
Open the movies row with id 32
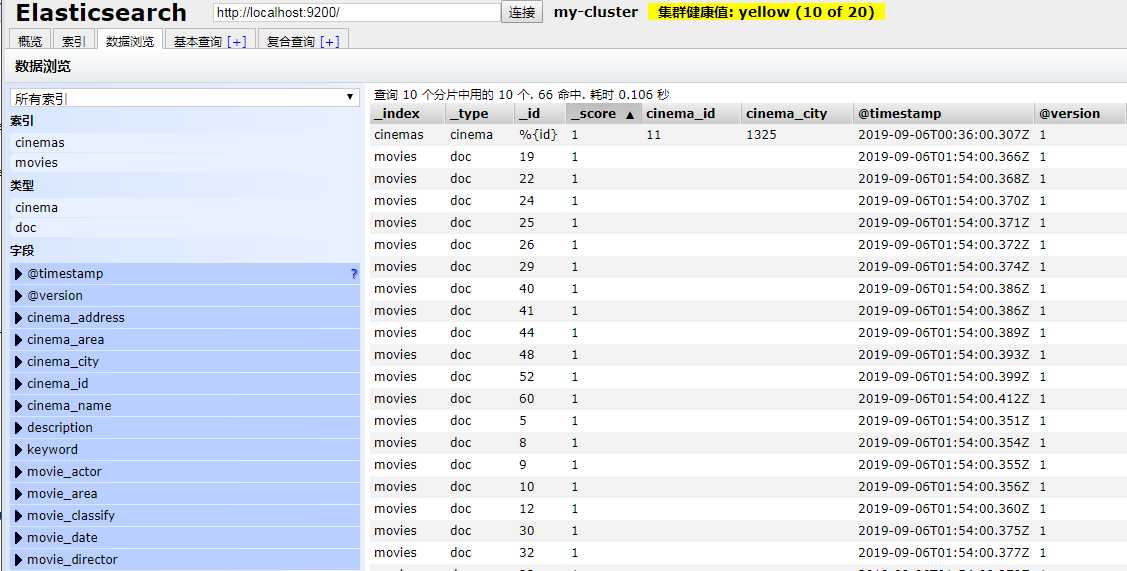coord(748,552)
